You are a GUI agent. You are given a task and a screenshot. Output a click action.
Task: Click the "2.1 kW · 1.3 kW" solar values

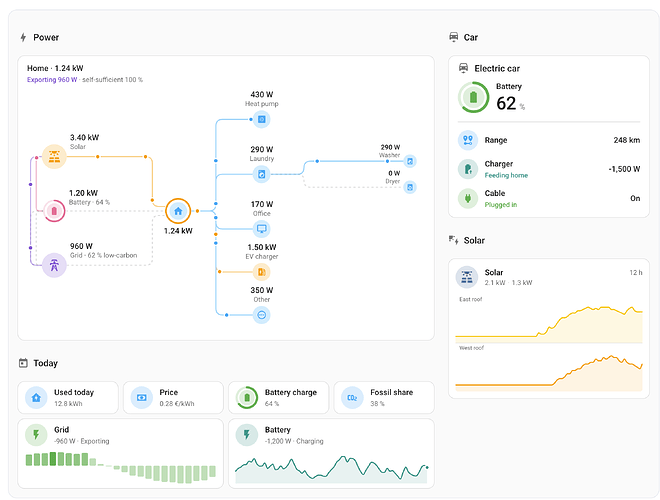508,282
